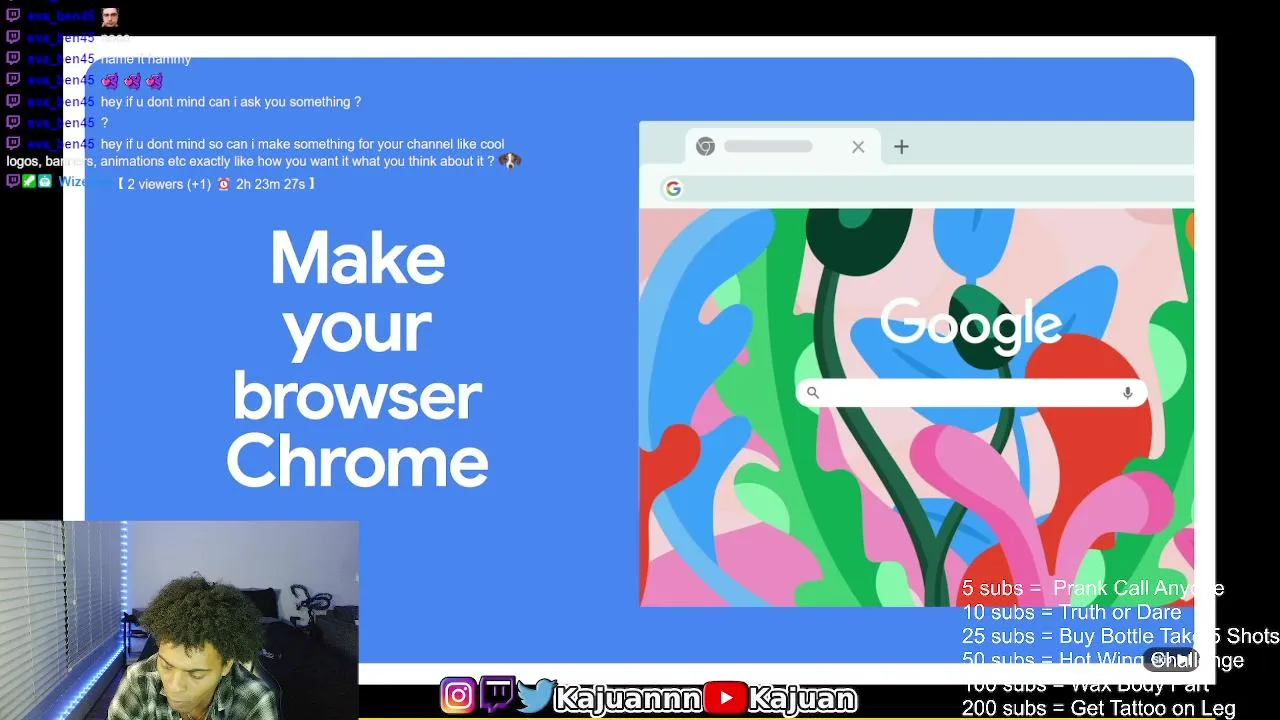
Task: Click the Twitch logo in the social bar
Action: point(497,696)
